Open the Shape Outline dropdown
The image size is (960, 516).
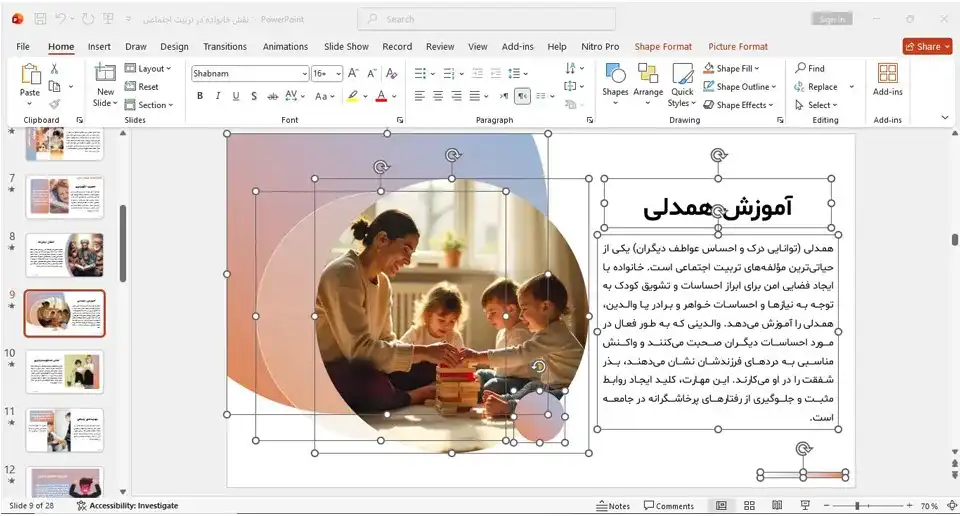coord(740,86)
